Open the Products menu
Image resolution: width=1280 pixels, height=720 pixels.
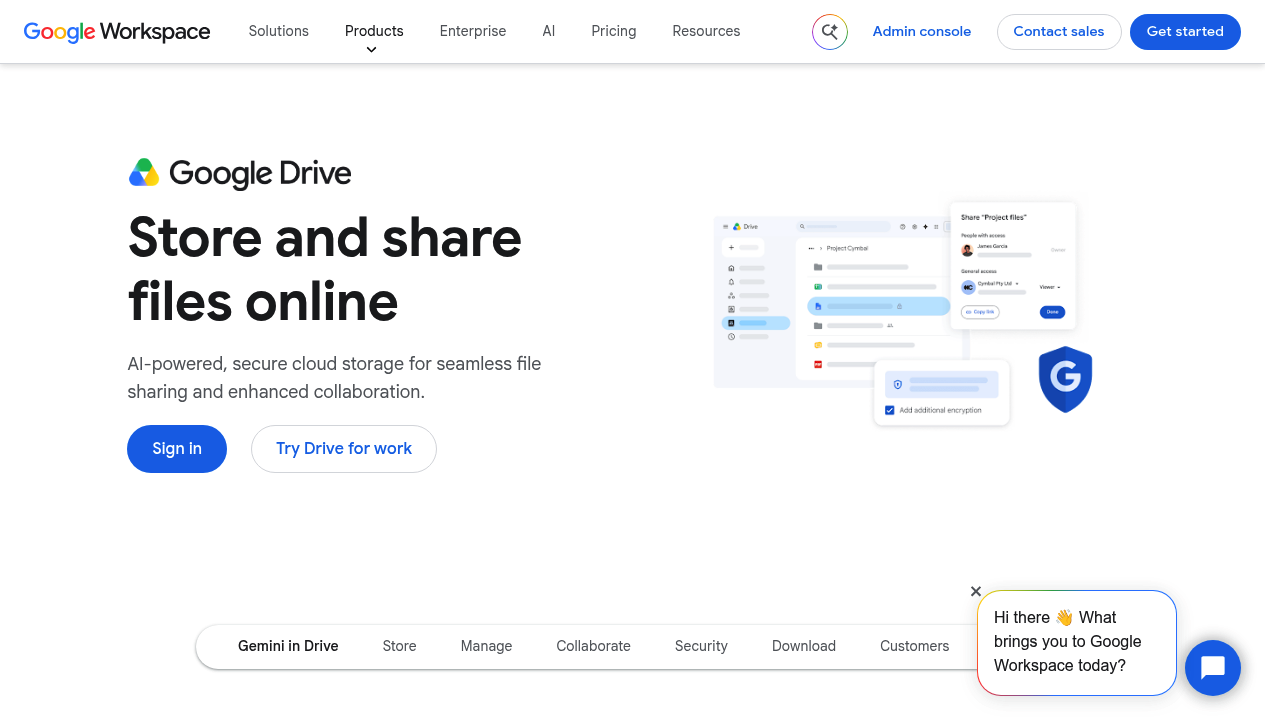(x=374, y=31)
